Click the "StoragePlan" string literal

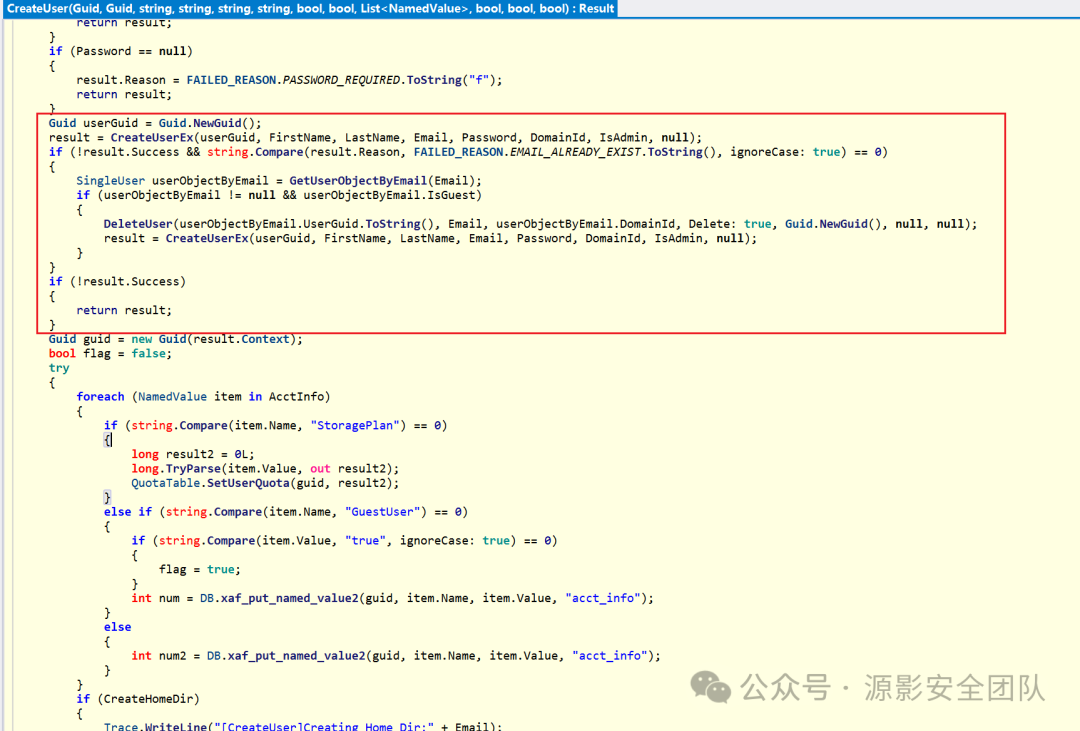pos(355,426)
